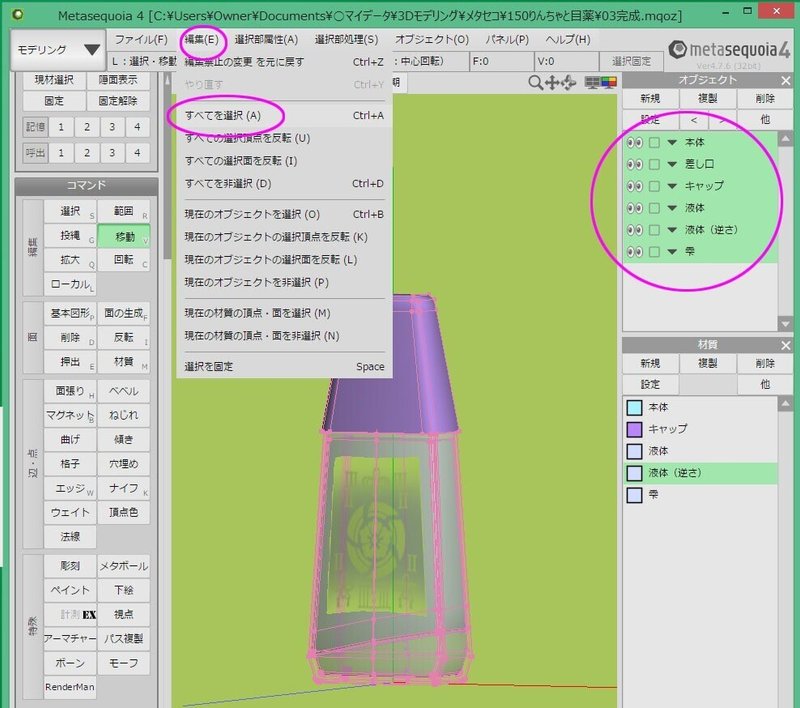800x708 pixels.
Task: Collapse the 雫 object triangle
Action: 672,252
